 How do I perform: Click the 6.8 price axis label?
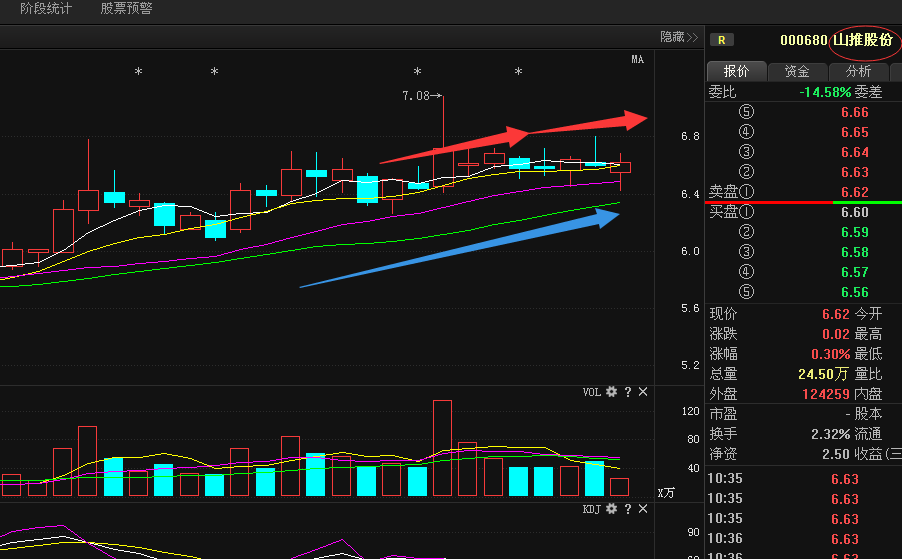click(x=690, y=136)
